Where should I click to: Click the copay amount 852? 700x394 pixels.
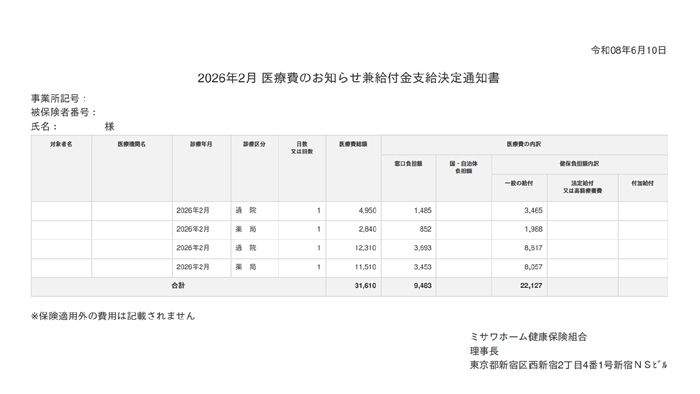click(425, 229)
